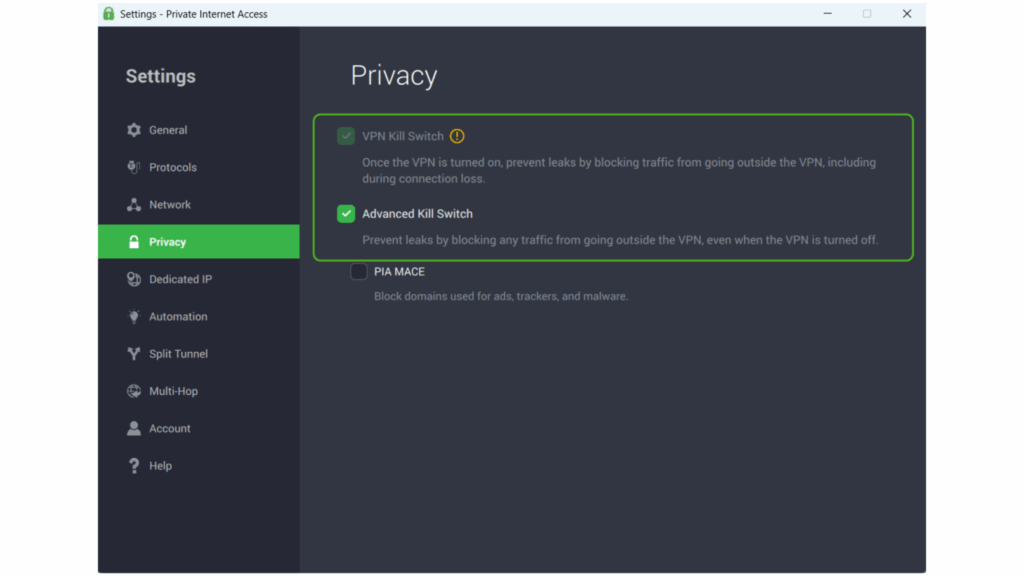Click the PIA padlock icon in the titlebar
1024x576 pixels.
pos(108,13)
